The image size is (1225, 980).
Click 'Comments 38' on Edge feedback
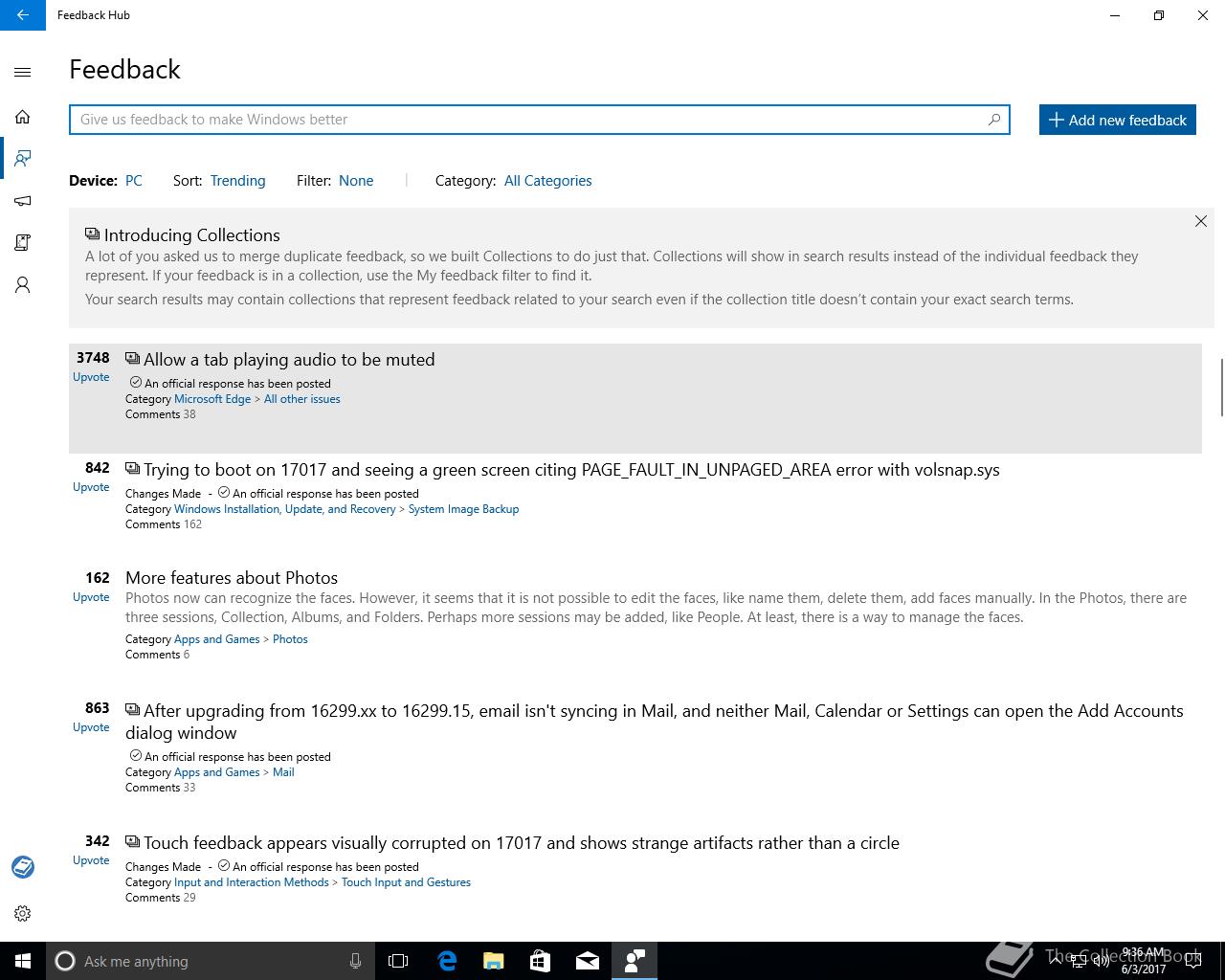pyautogui.click(x=160, y=414)
